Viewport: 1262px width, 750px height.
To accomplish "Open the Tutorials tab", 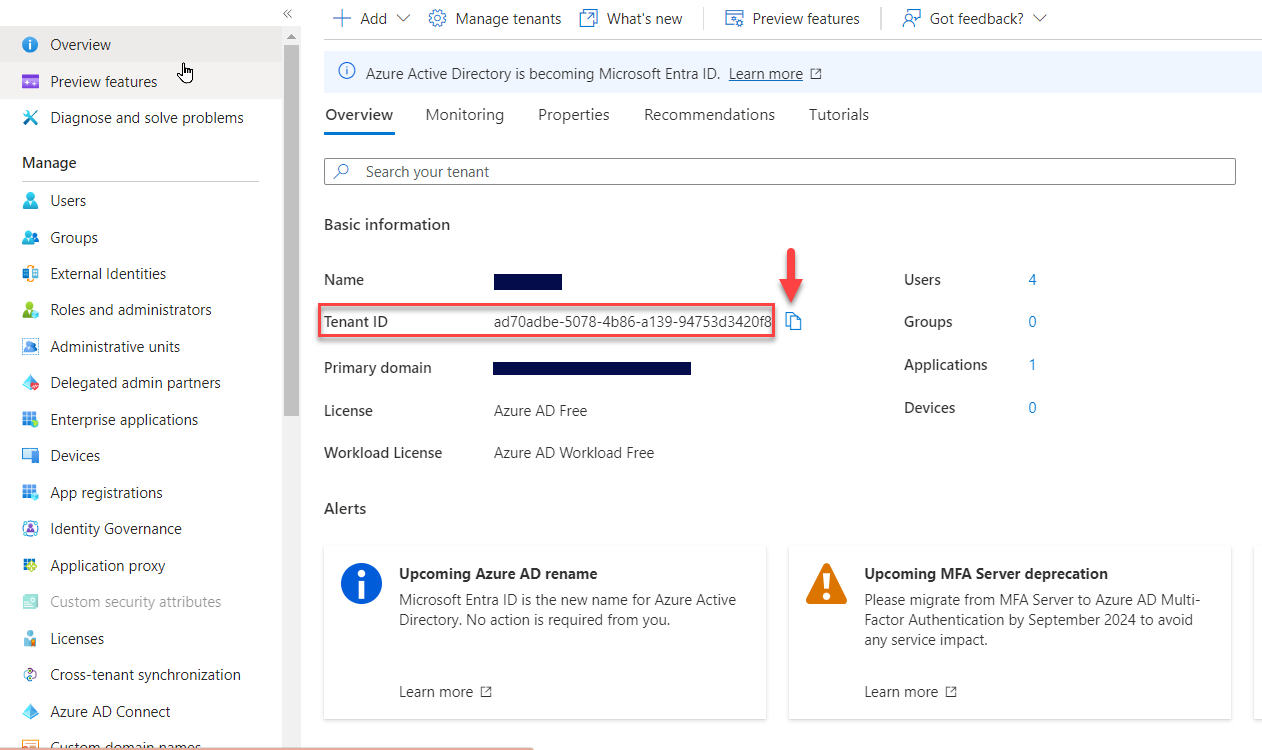I will click(x=839, y=115).
